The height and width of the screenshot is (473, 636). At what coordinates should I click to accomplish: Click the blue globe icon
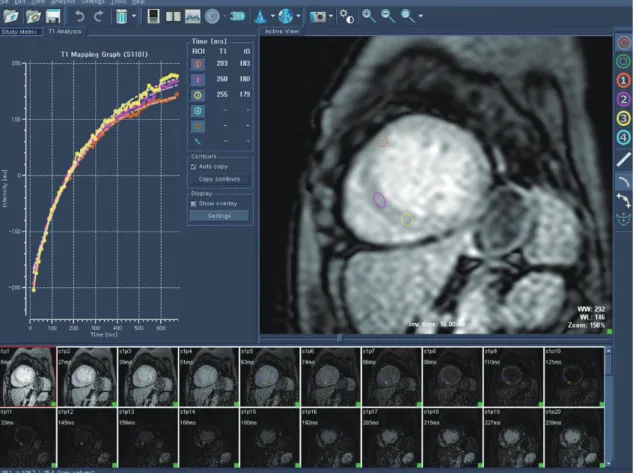pyautogui.click(x=286, y=16)
